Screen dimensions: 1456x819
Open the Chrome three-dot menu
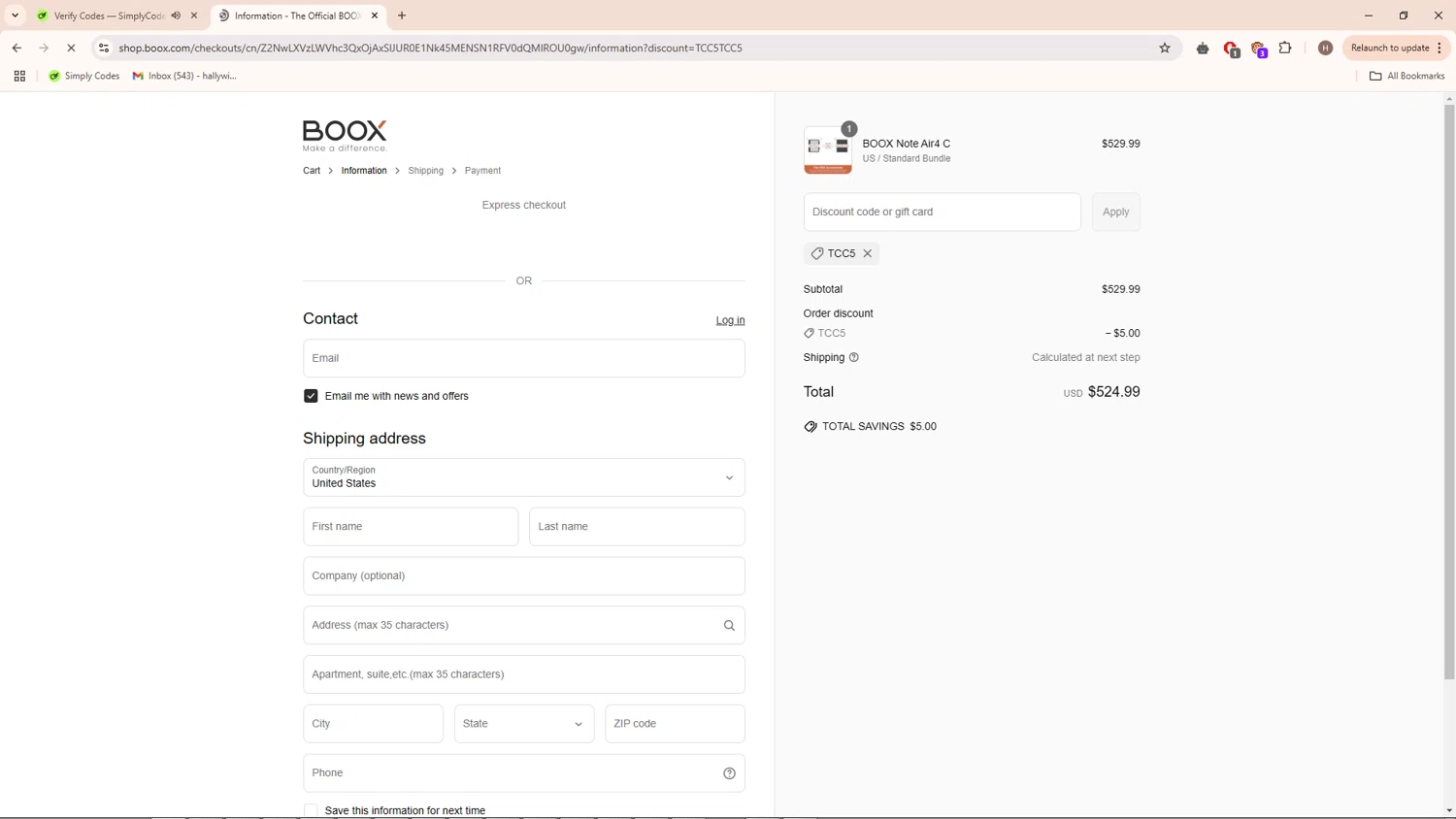tap(1439, 48)
